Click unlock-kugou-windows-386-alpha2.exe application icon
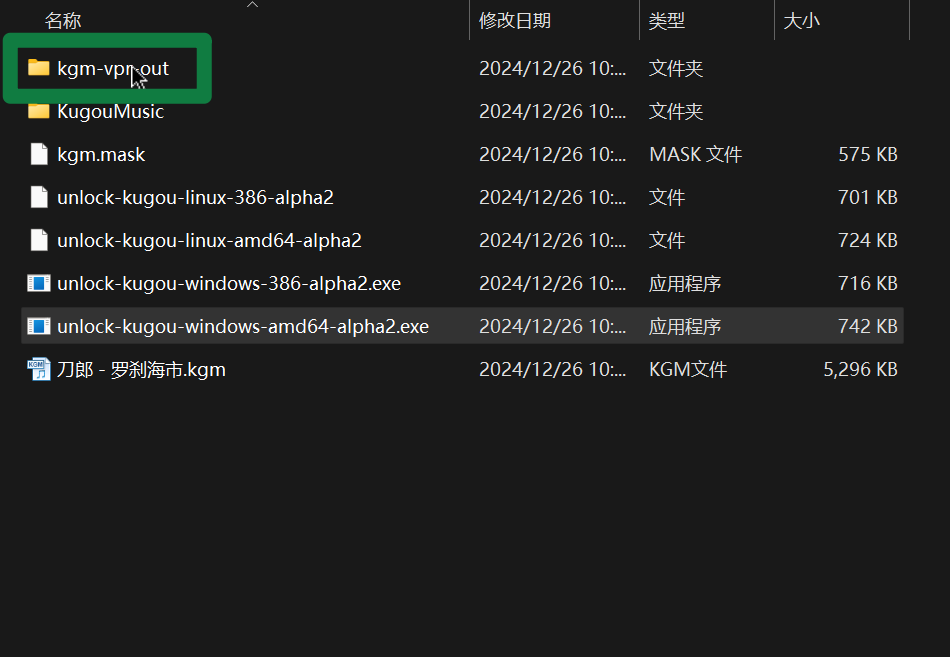 [x=39, y=283]
